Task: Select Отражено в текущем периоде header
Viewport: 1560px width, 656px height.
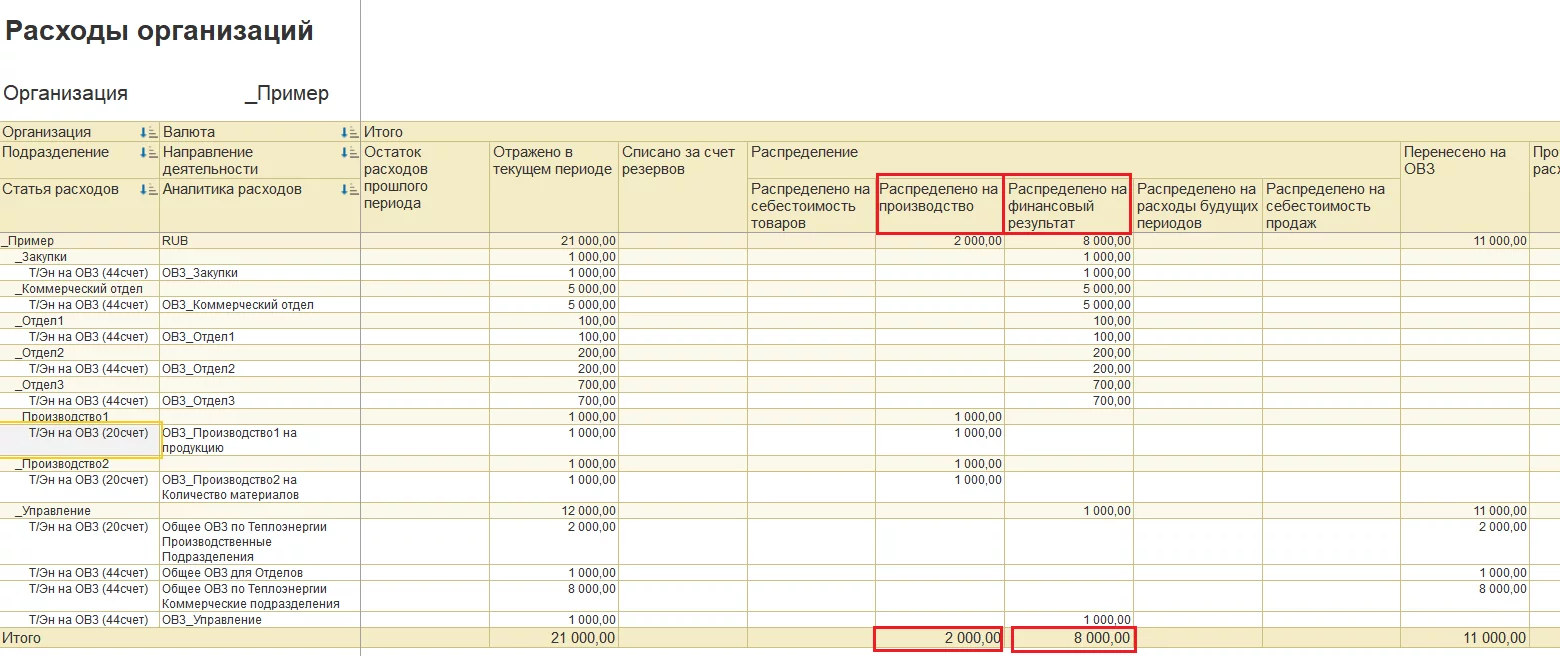Action: point(554,187)
